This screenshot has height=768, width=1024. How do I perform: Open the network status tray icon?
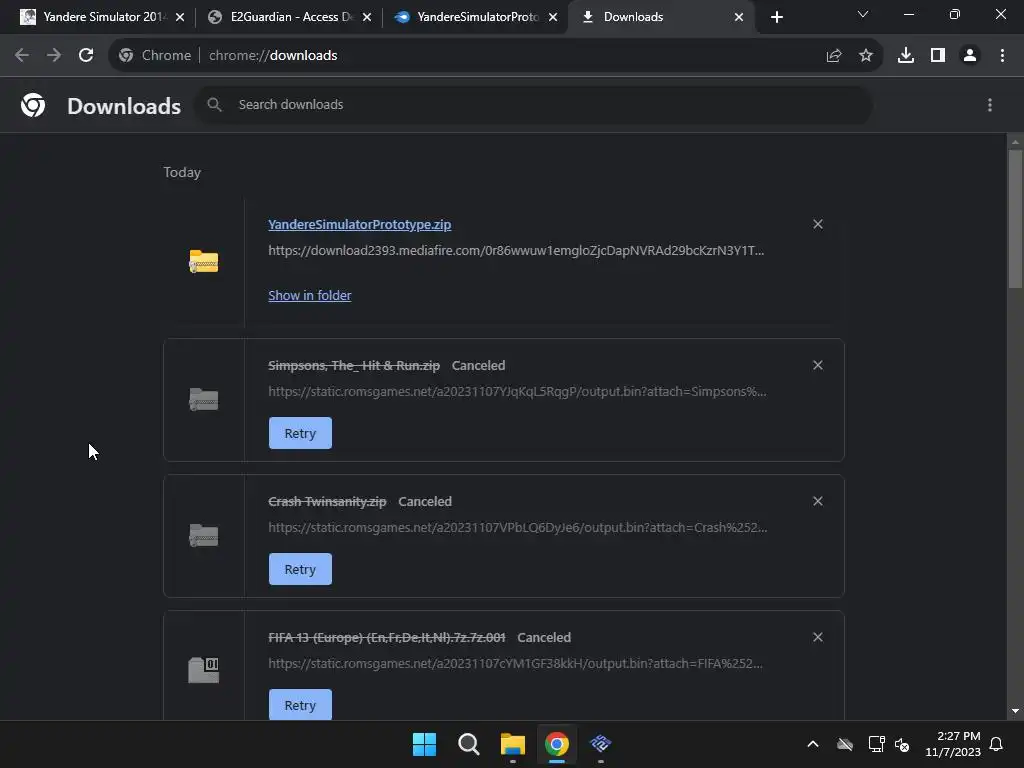click(876, 744)
